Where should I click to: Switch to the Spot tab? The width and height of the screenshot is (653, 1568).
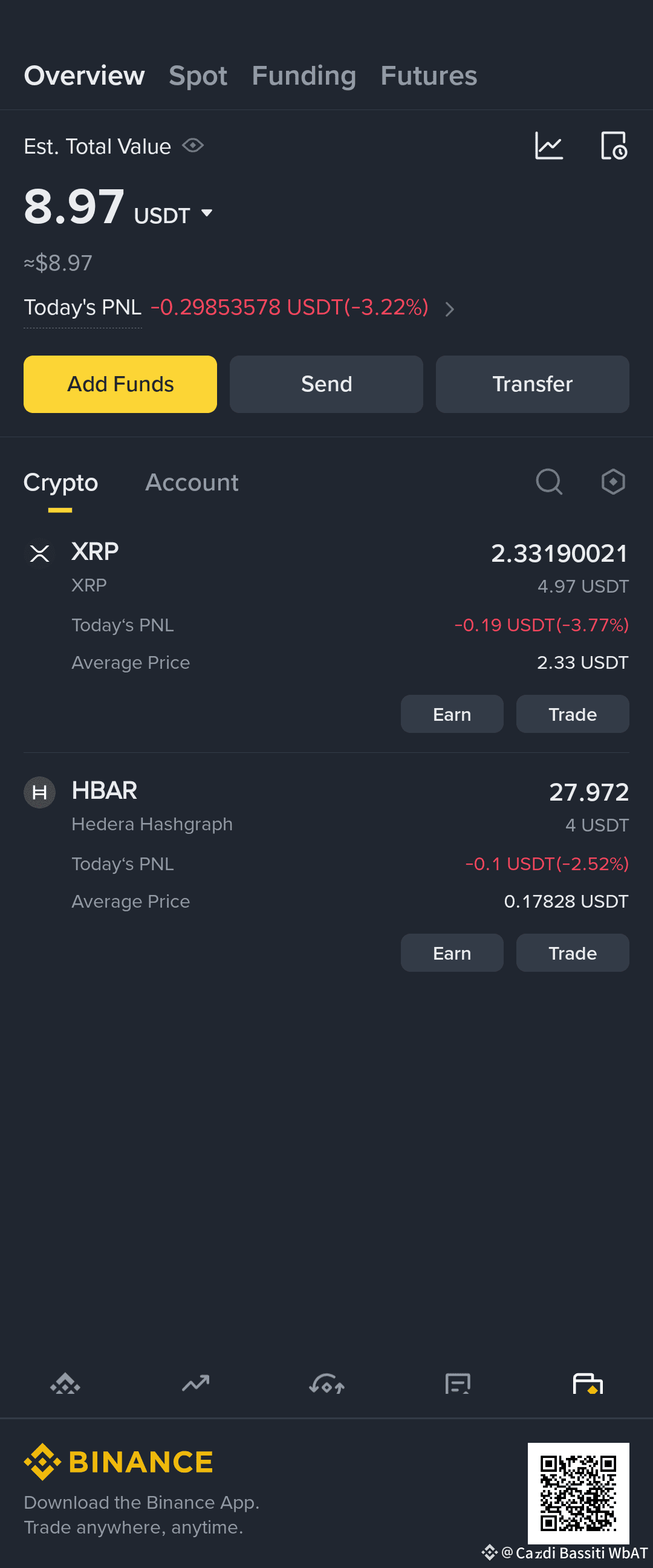(x=198, y=76)
